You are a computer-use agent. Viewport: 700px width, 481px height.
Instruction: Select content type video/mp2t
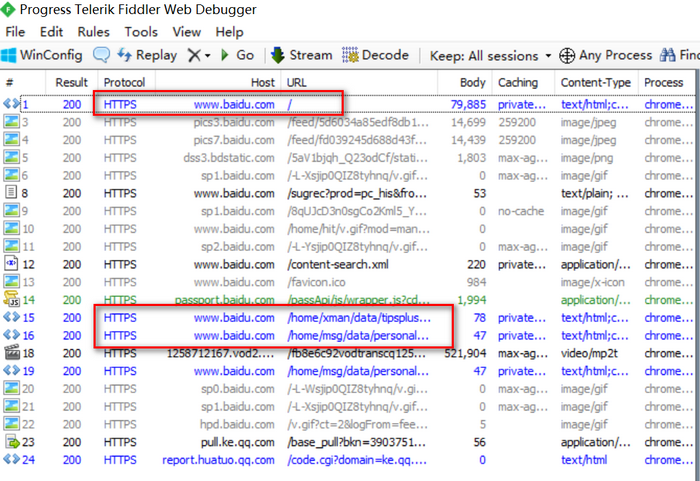[x=589, y=353]
